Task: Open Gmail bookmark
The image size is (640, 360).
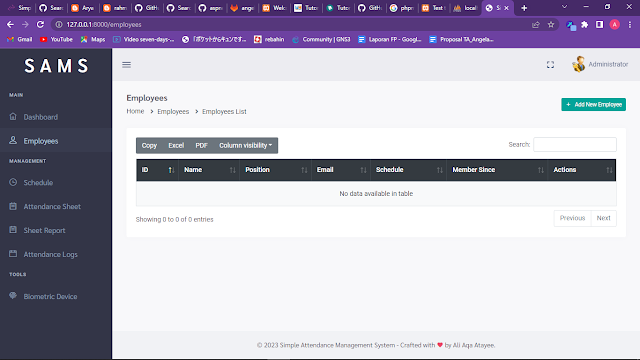Action: 20,39
